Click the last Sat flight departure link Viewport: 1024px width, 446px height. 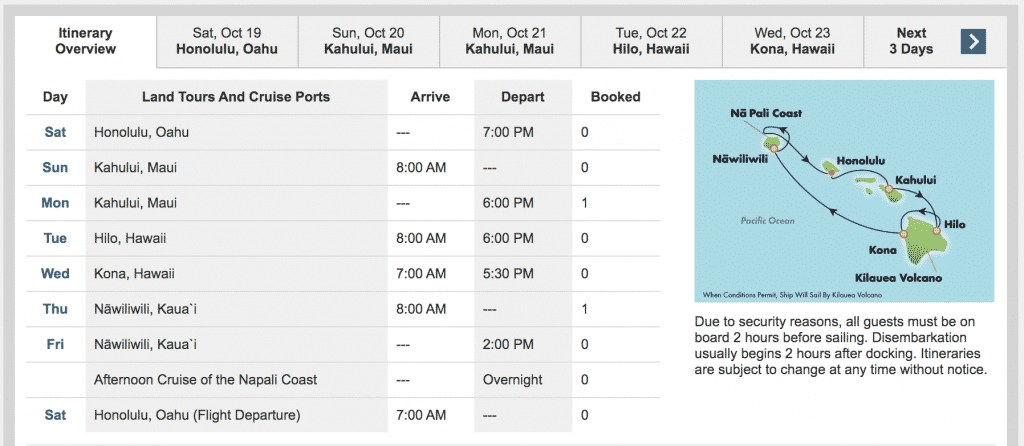(x=56, y=415)
